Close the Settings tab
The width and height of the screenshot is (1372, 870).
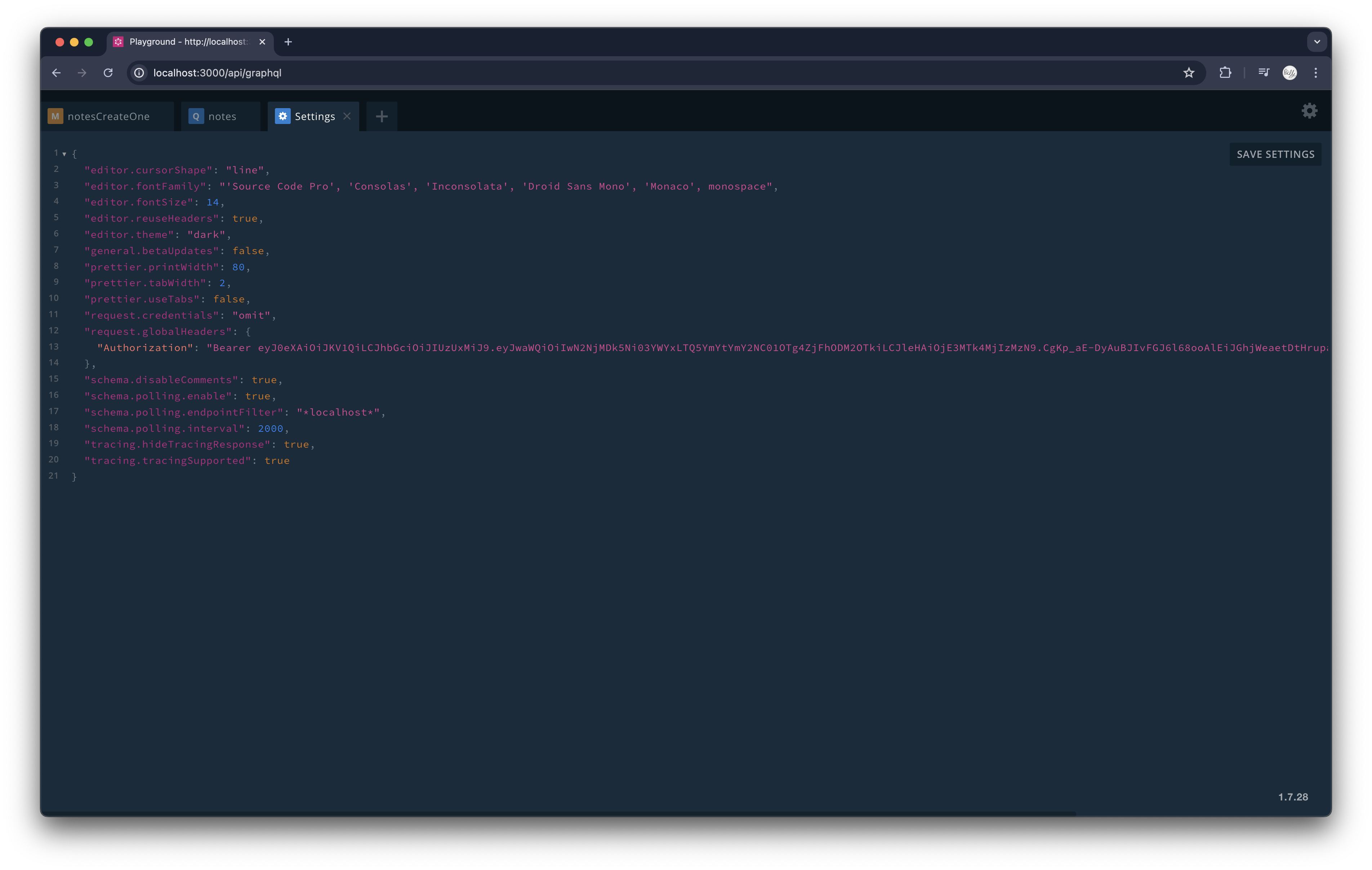click(347, 116)
